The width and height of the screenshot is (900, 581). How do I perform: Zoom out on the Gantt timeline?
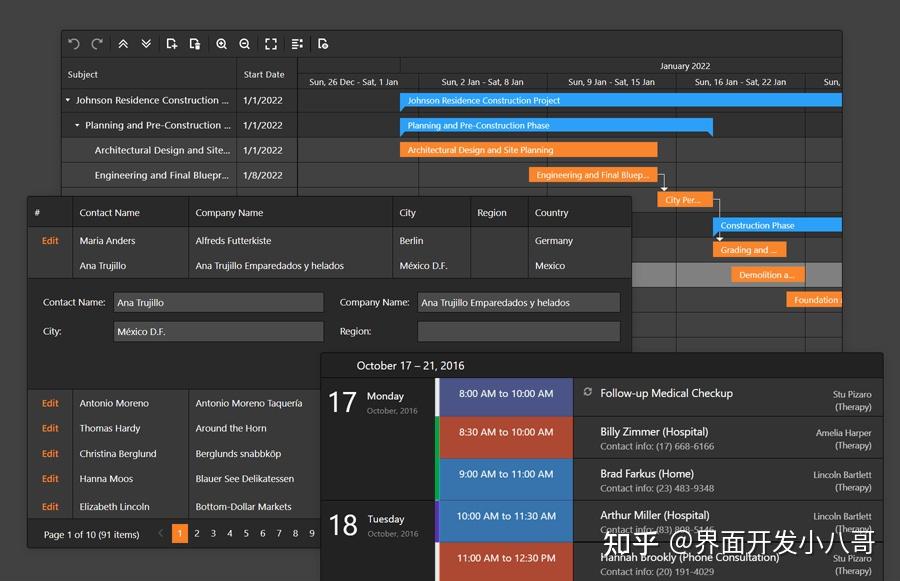pos(245,44)
